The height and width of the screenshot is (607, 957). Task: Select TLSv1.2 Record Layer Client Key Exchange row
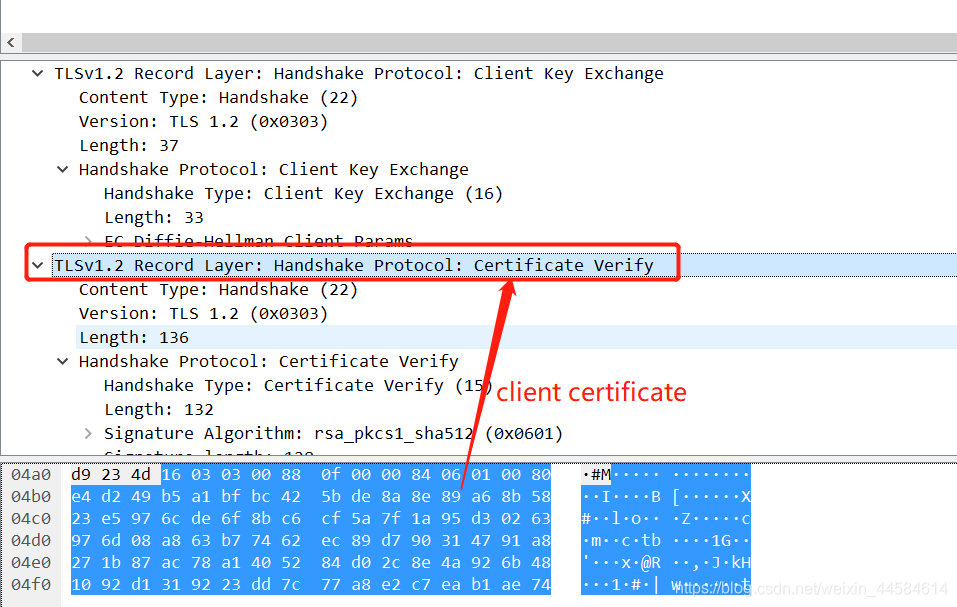coord(359,74)
